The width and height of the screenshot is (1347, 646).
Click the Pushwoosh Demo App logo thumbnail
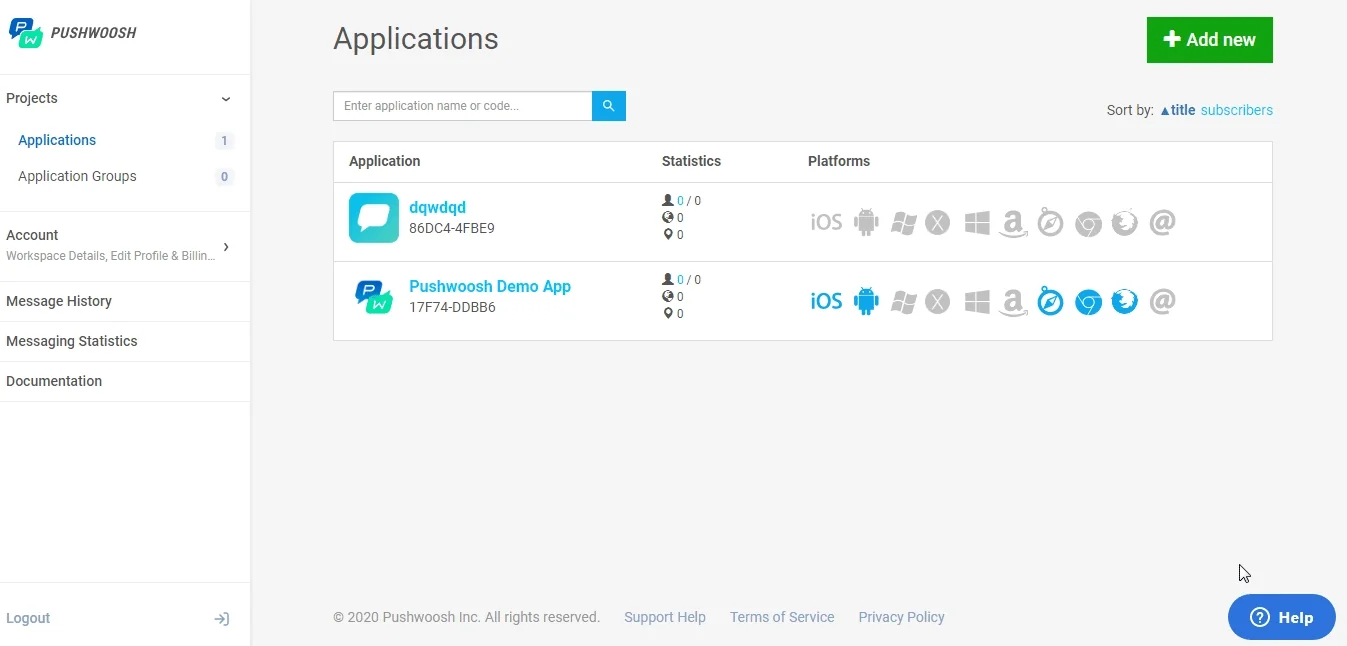pyautogui.click(x=374, y=297)
